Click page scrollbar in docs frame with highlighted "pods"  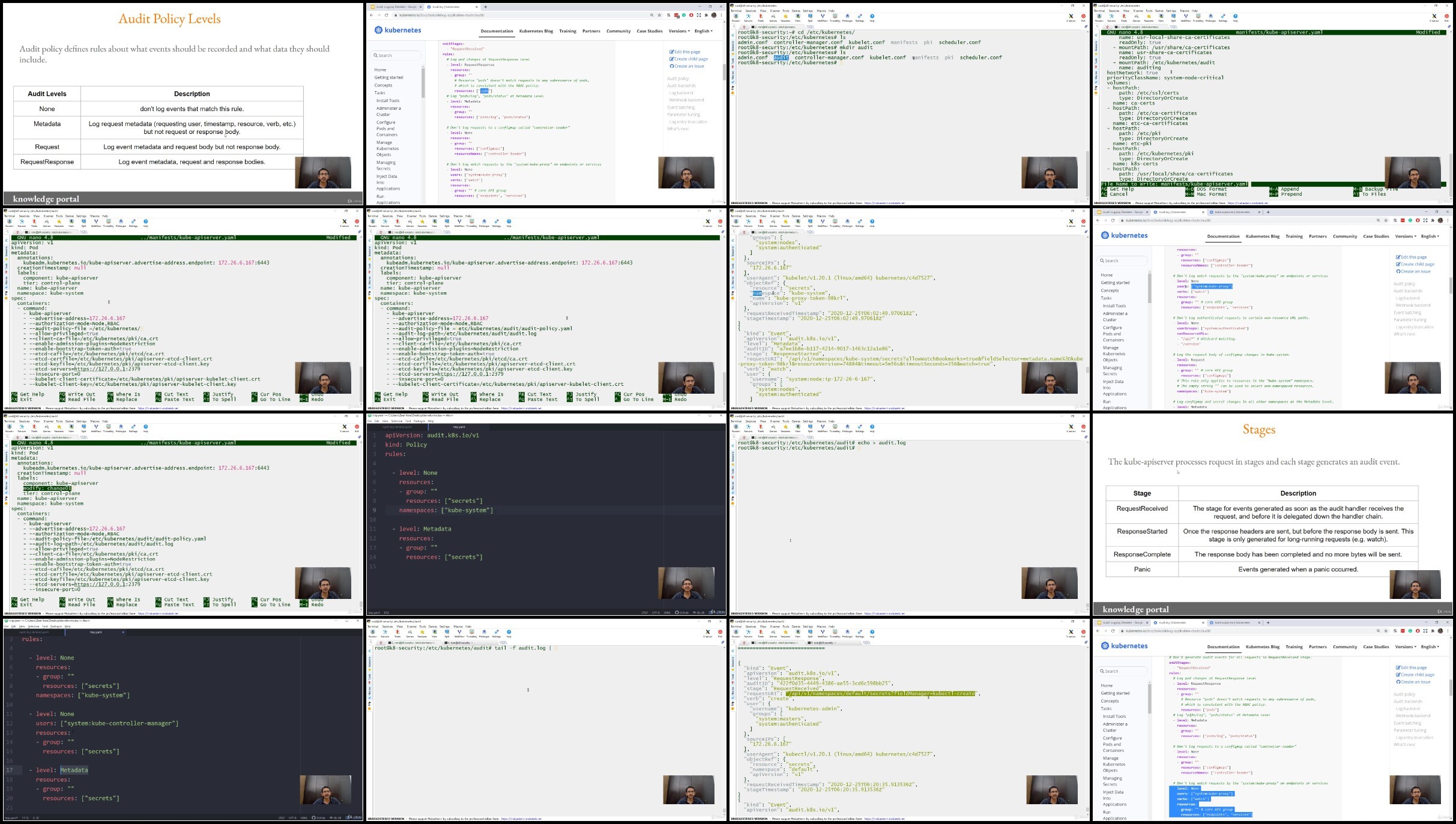(724, 72)
